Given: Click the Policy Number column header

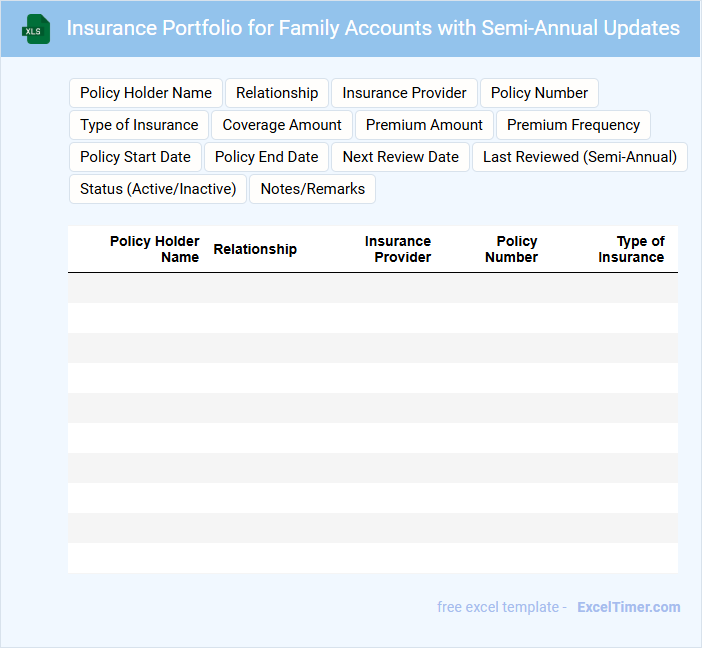Looking at the screenshot, I should (x=512, y=249).
